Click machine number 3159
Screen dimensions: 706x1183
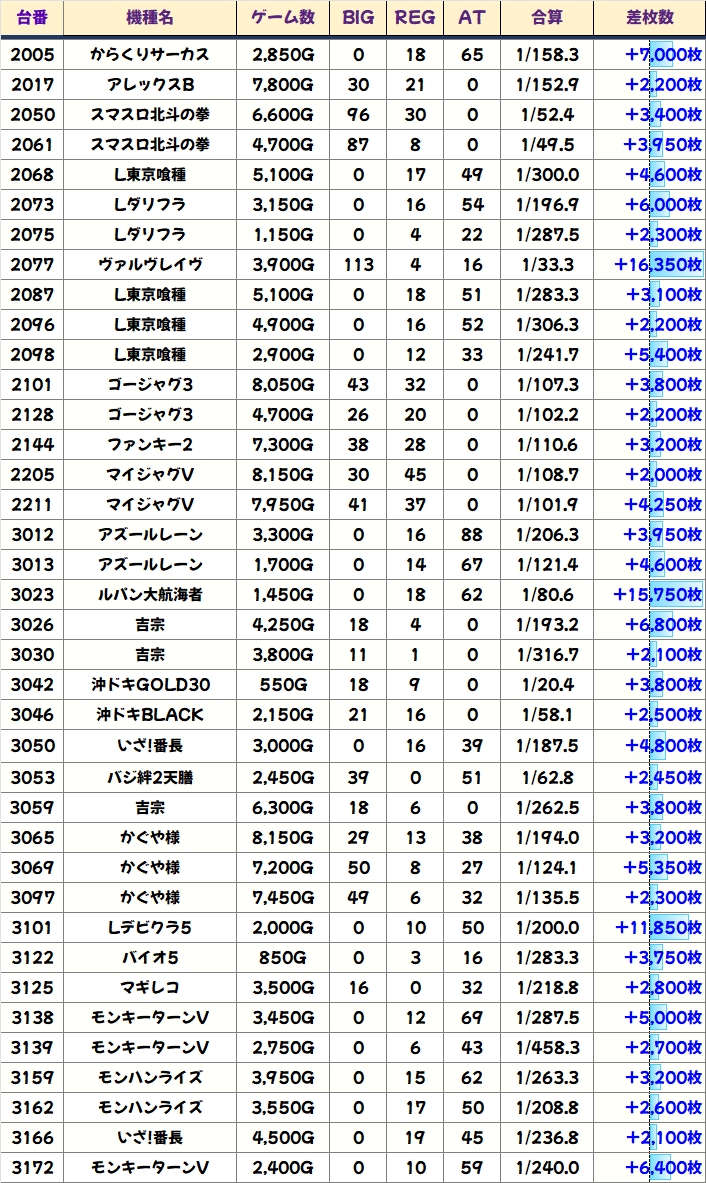(32, 1077)
